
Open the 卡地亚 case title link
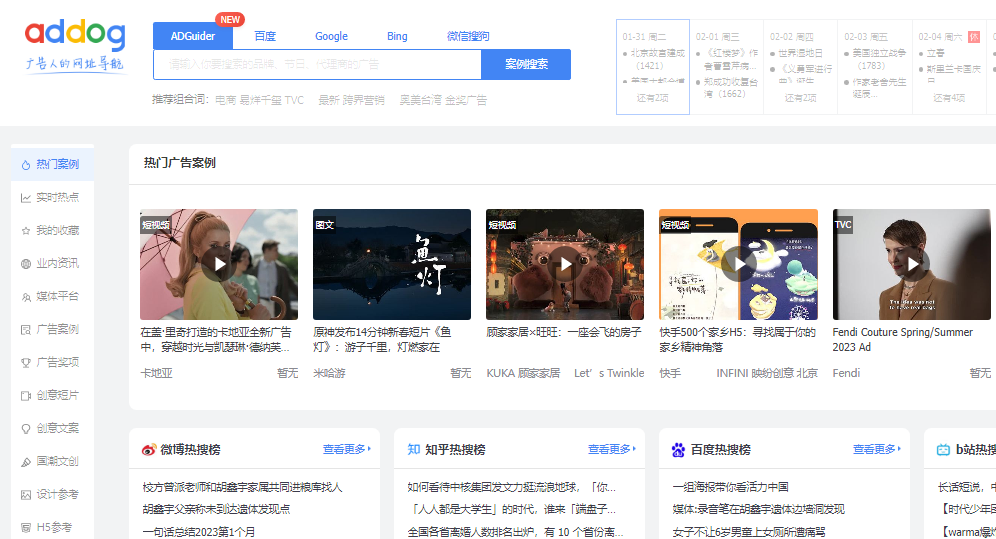216,340
